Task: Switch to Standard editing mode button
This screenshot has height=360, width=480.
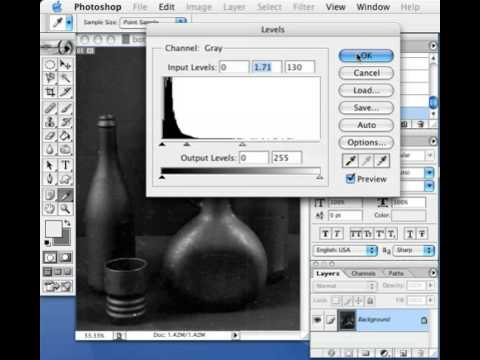Action: point(50,257)
